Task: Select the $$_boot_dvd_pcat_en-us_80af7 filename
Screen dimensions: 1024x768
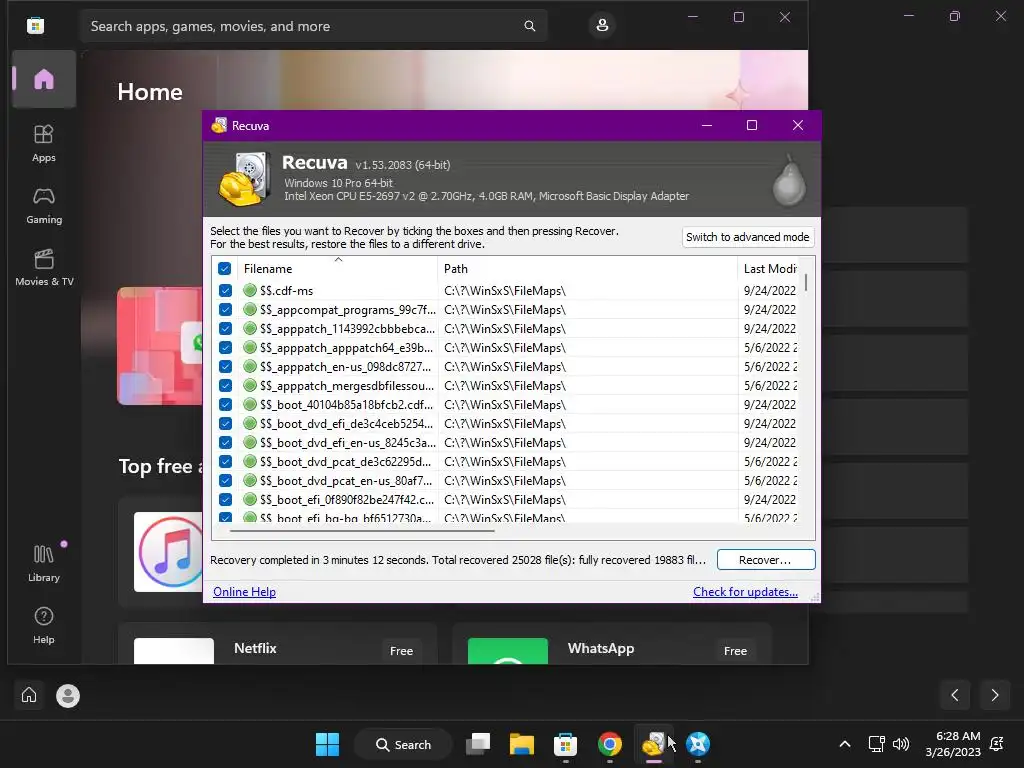Action: [346, 480]
